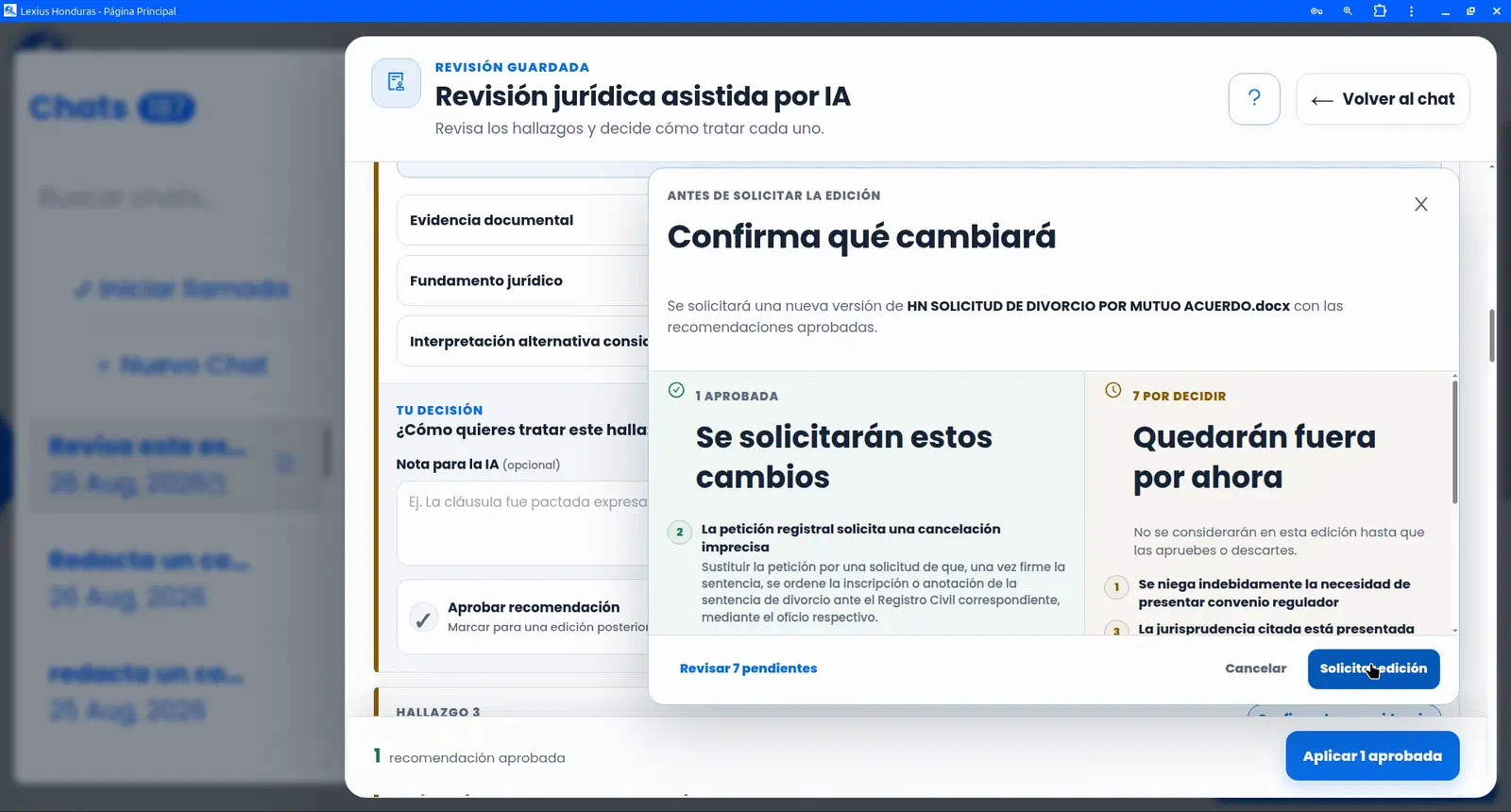1511x812 pixels.
Task: Click the HALLAZGO 3 heading
Action: pyautogui.click(x=438, y=712)
